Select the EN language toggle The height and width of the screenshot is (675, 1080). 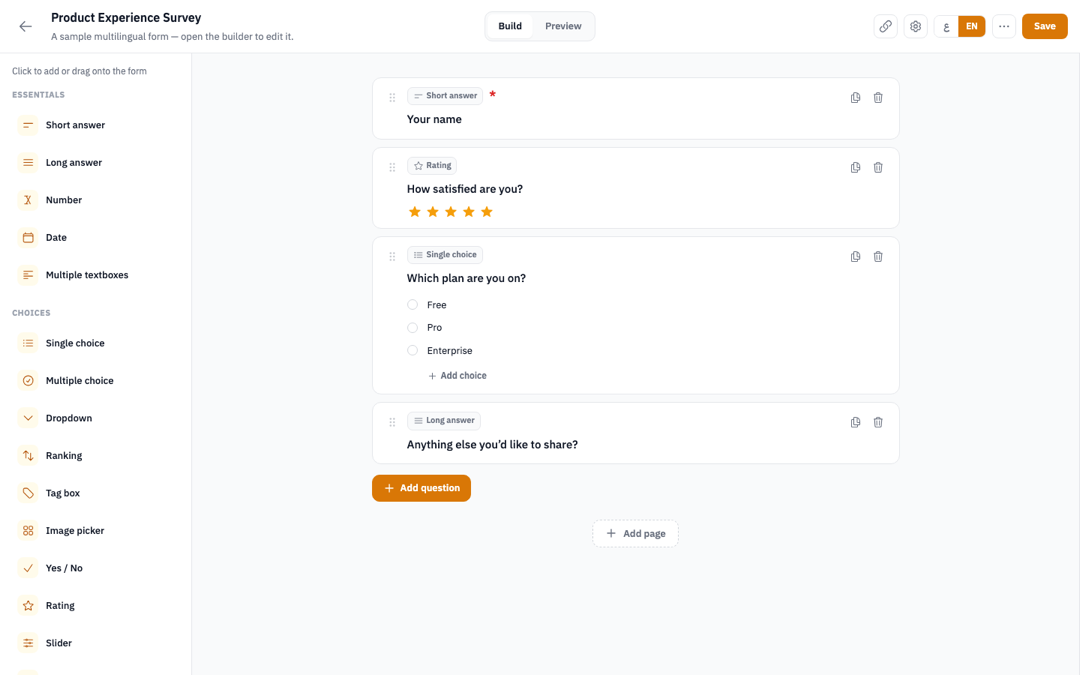pyautogui.click(x=971, y=26)
